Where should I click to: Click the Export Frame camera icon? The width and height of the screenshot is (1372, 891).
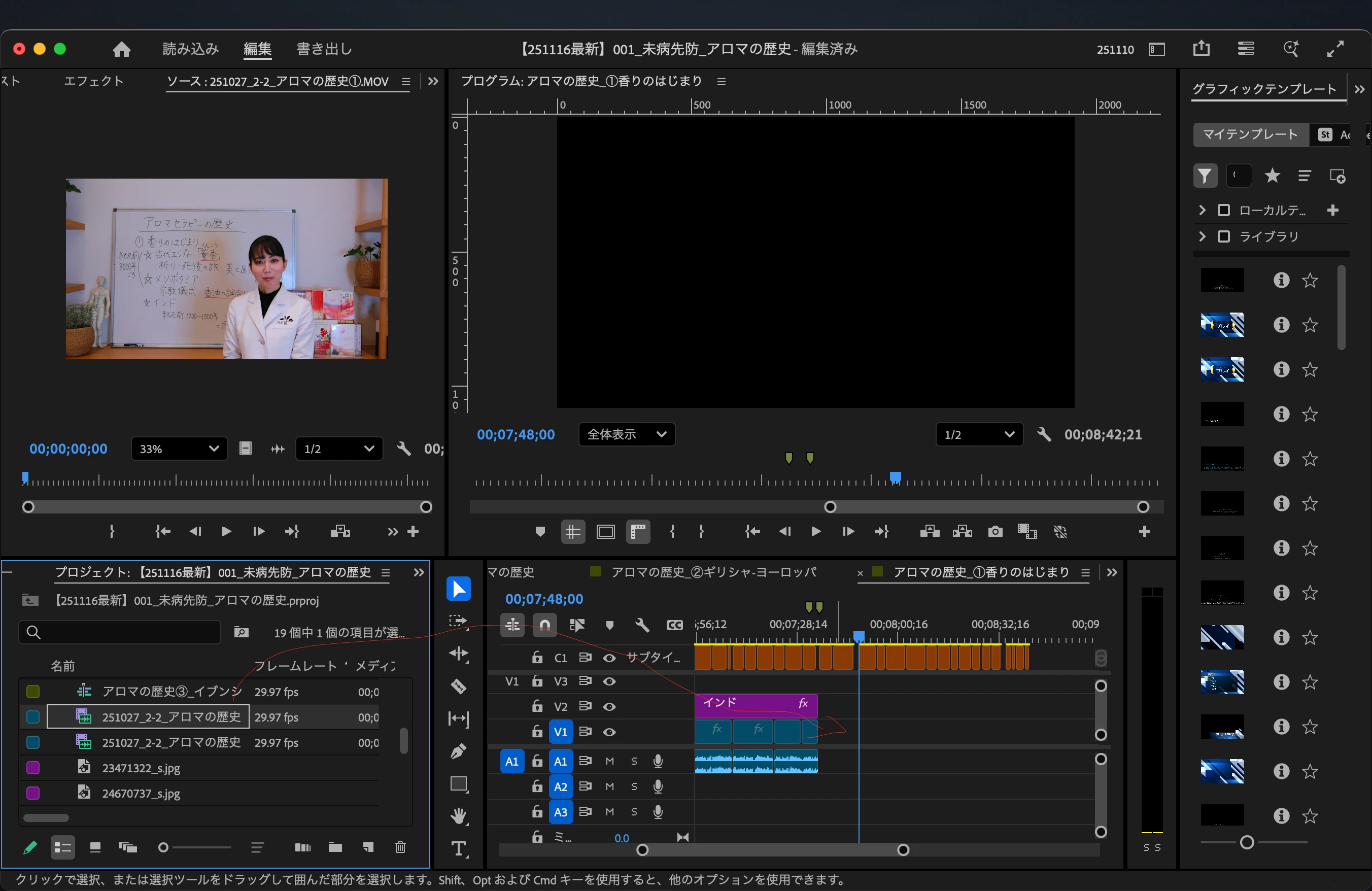tap(995, 531)
